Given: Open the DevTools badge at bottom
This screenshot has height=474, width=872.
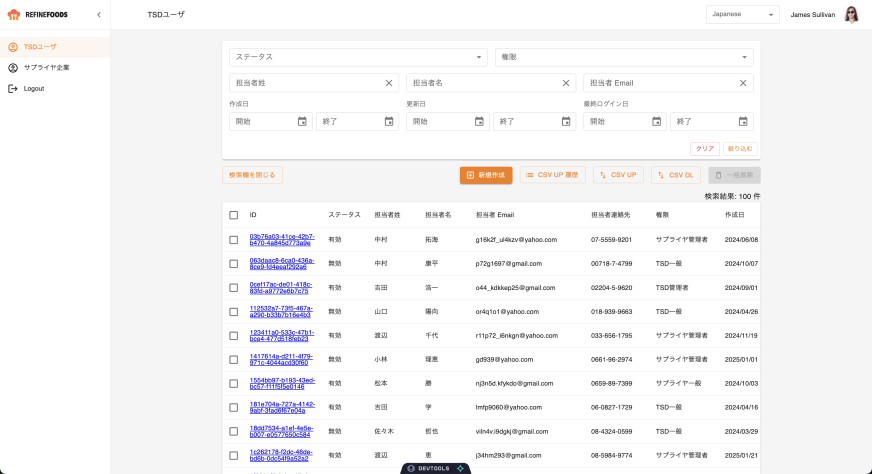Looking at the screenshot, I should point(435,468).
